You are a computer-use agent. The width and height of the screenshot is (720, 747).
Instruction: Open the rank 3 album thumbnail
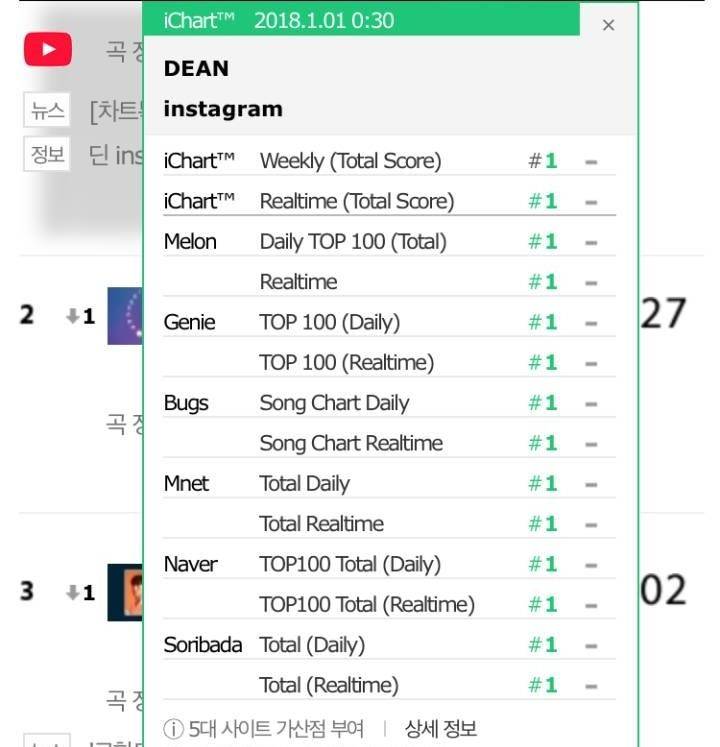(x=125, y=592)
